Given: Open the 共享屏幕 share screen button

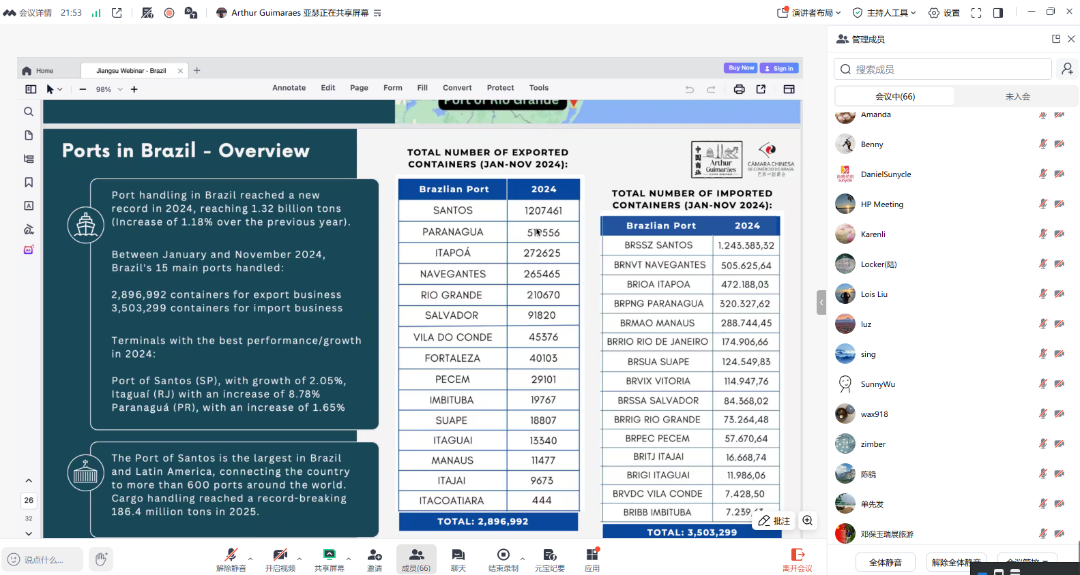Looking at the screenshot, I should (x=329, y=559).
